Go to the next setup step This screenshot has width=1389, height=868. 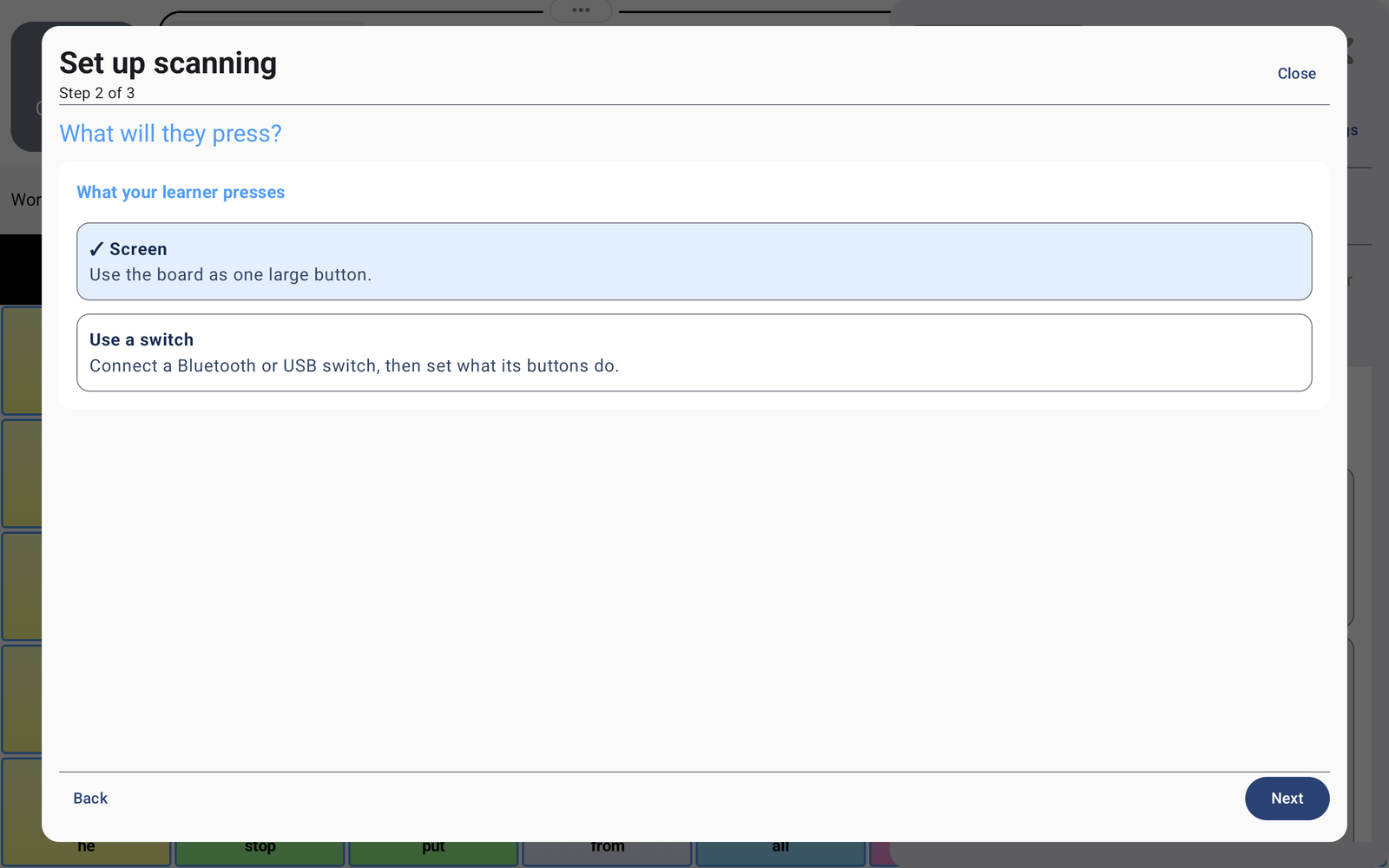(x=1287, y=799)
